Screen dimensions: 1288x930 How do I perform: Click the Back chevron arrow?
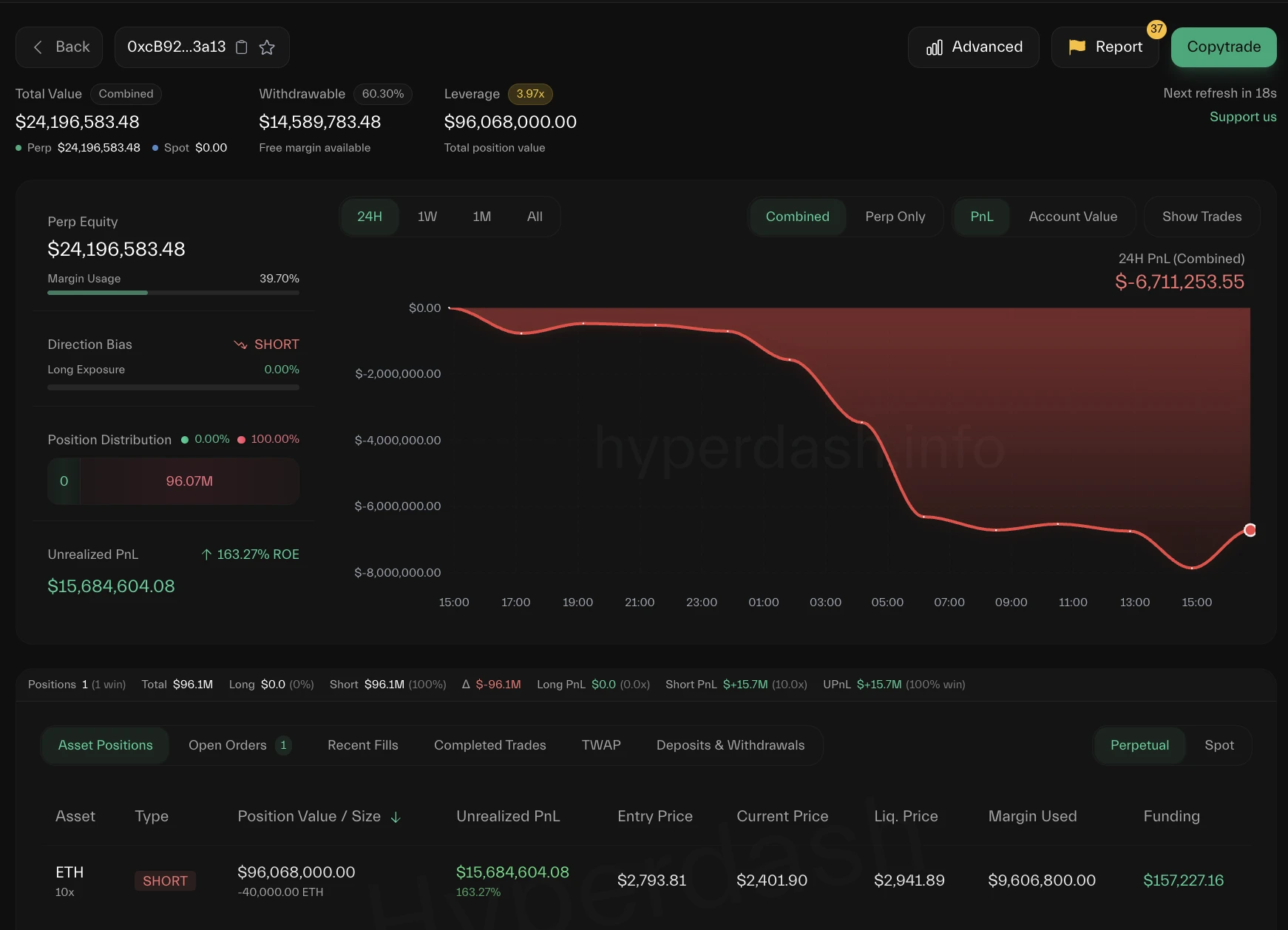pyautogui.click(x=38, y=47)
